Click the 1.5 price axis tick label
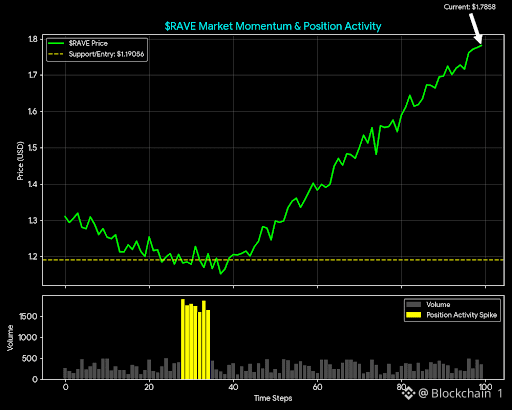 (33, 148)
